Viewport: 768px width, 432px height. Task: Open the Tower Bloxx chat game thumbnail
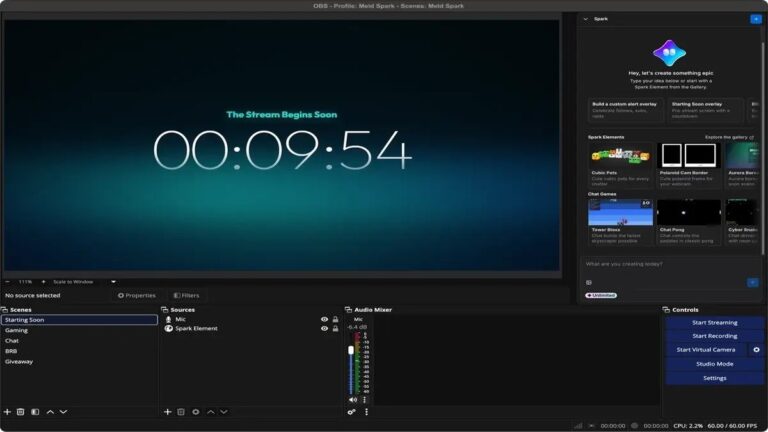tap(621, 213)
